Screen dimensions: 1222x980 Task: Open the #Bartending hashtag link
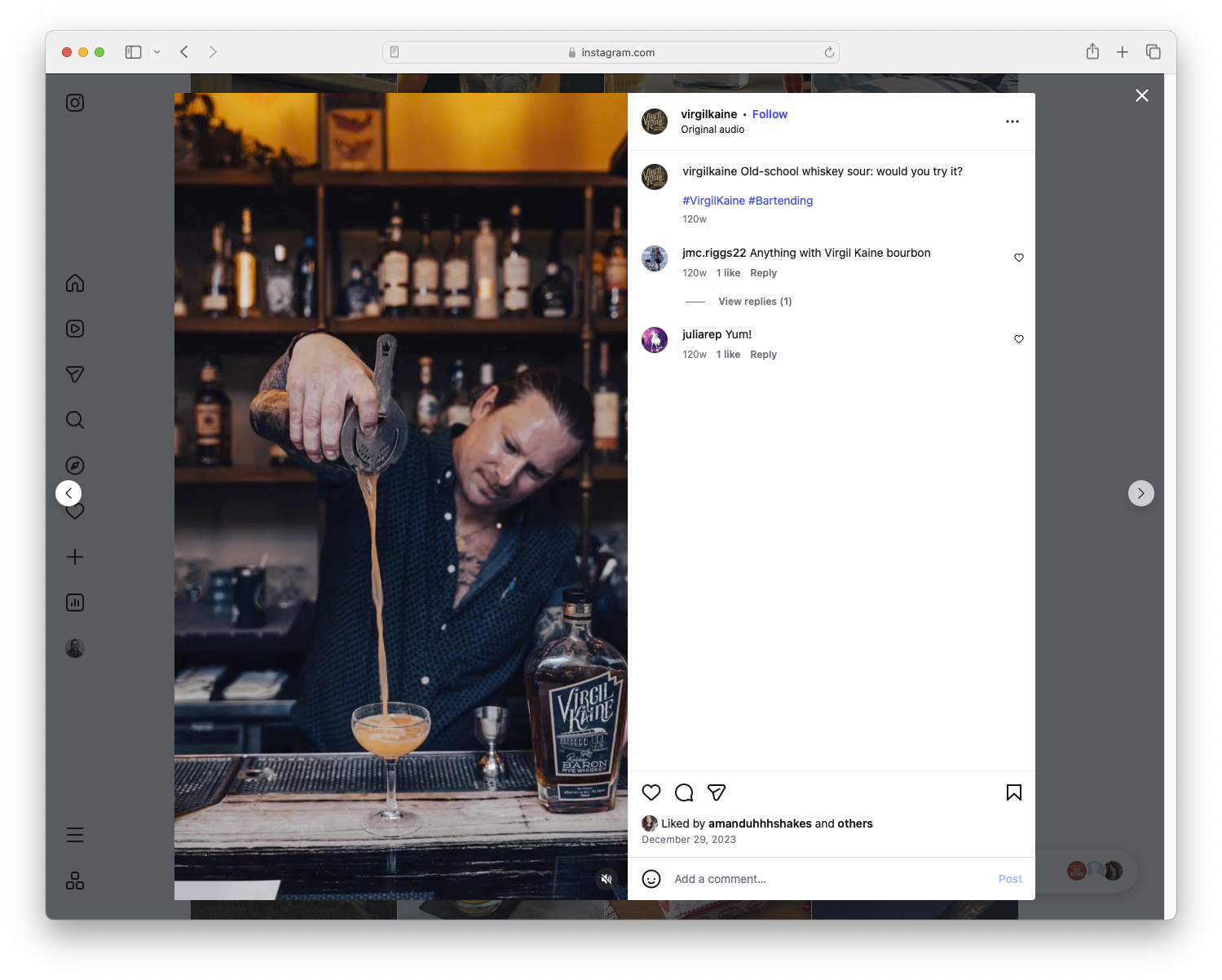coord(780,201)
